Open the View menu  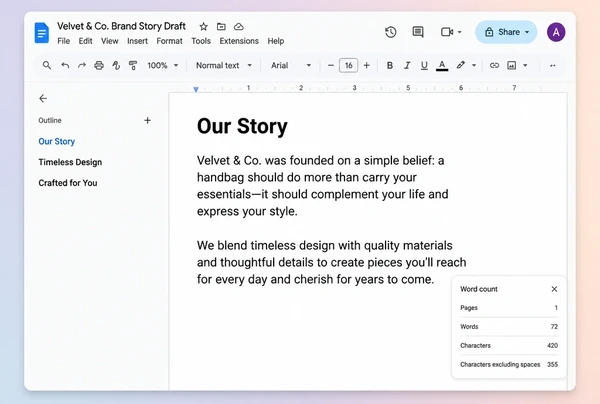coord(109,41)
